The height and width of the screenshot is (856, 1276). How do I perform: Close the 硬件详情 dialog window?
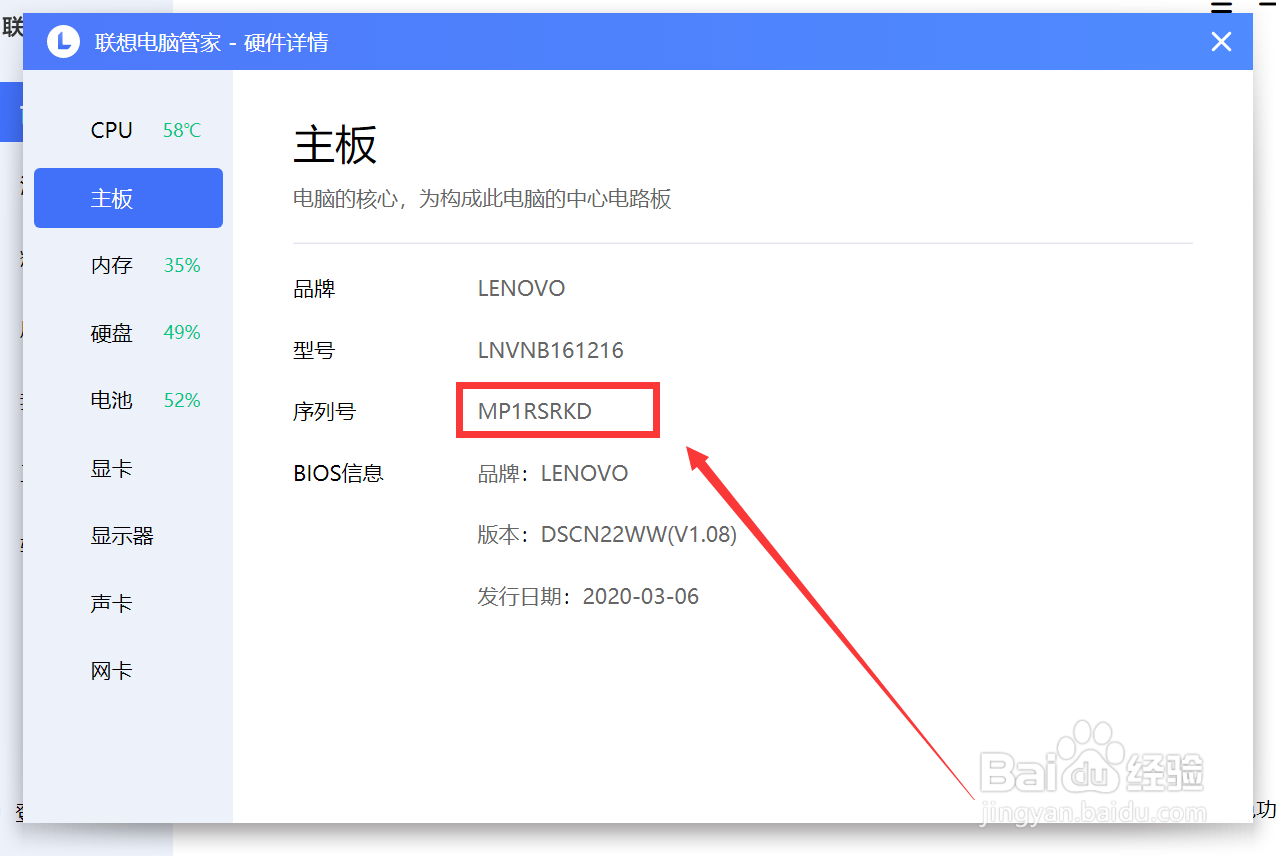[1221, 42]
